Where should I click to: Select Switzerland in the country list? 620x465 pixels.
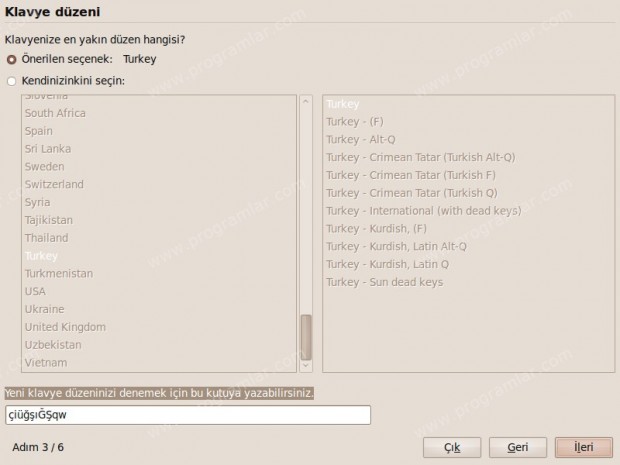click(x=54, y=184)
